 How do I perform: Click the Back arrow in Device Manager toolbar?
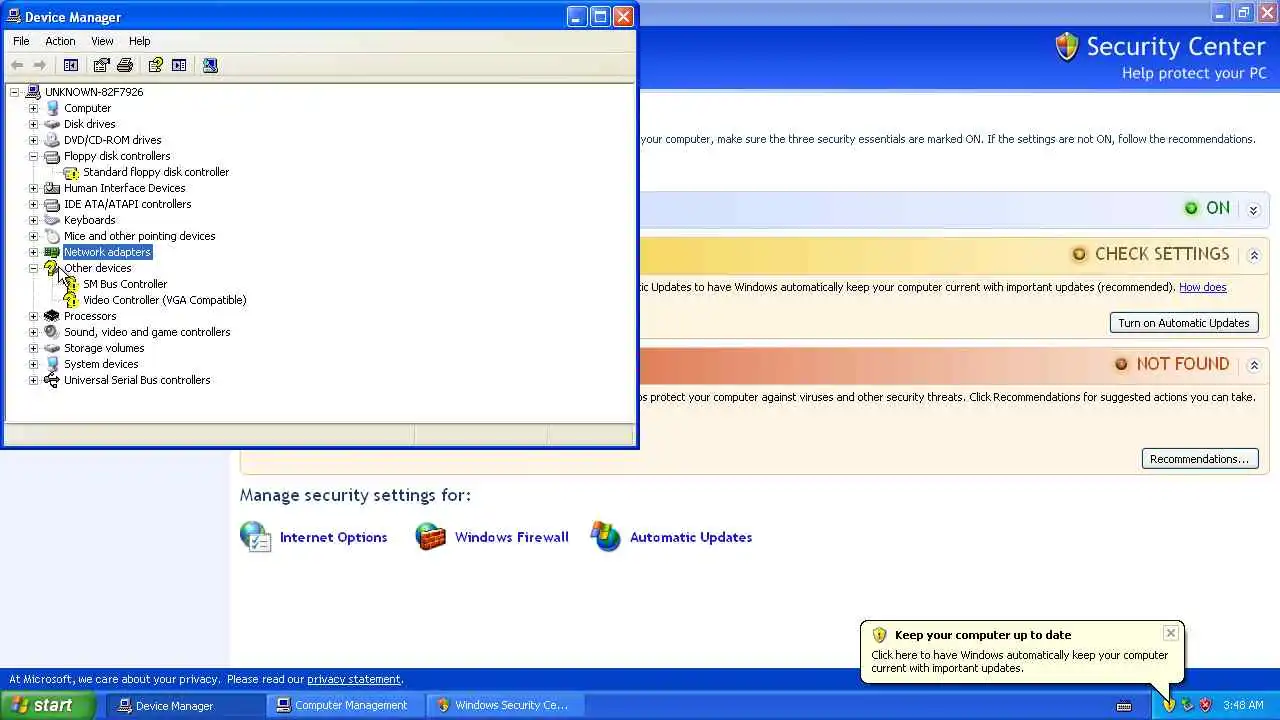[17, 65]
